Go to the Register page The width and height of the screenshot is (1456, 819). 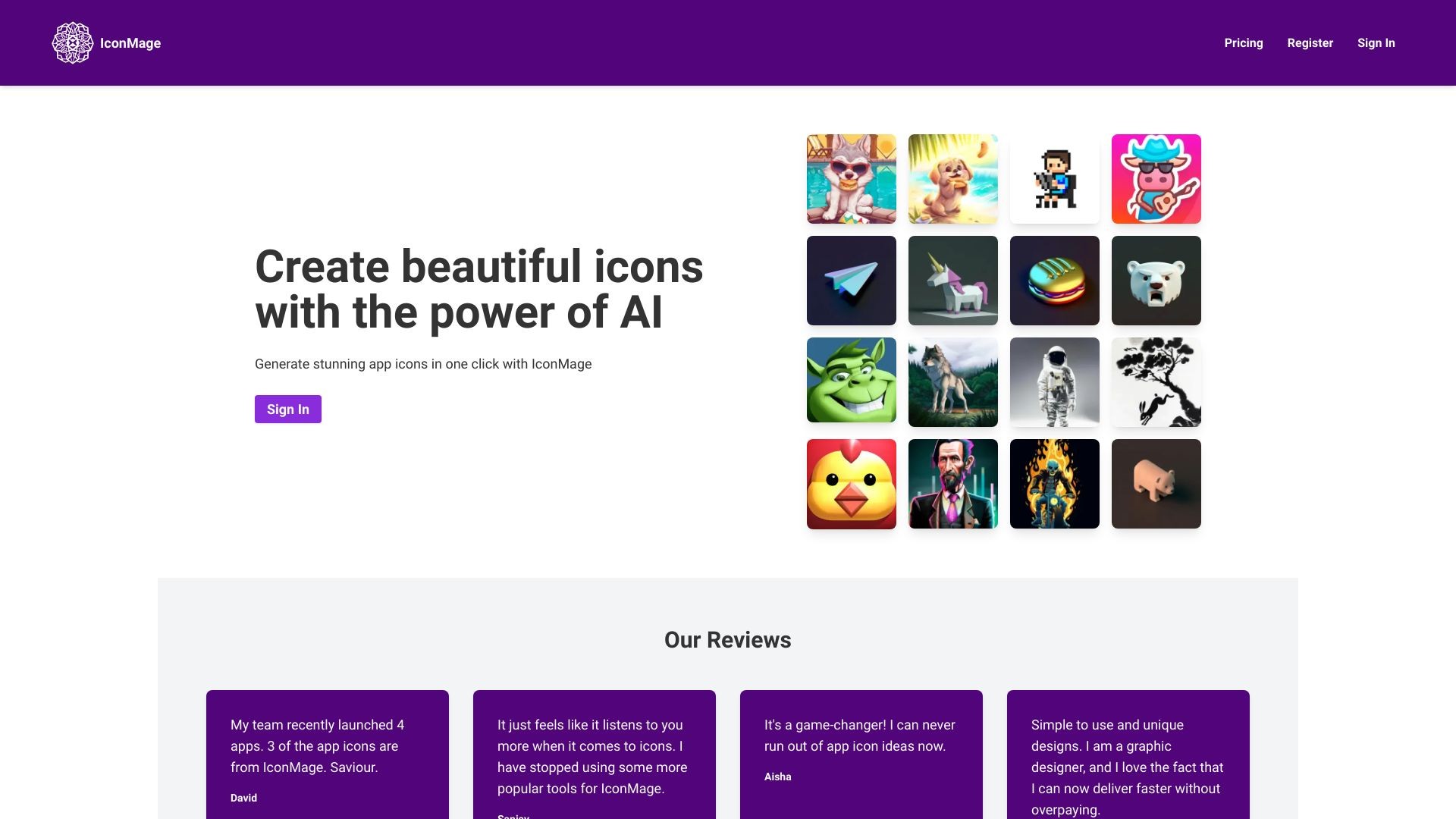tap(1310, 42)
